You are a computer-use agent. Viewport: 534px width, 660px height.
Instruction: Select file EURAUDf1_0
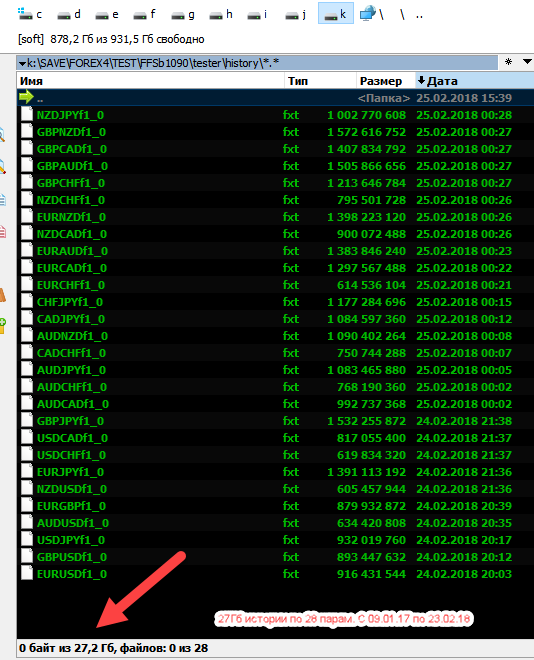tap(275, 251)
